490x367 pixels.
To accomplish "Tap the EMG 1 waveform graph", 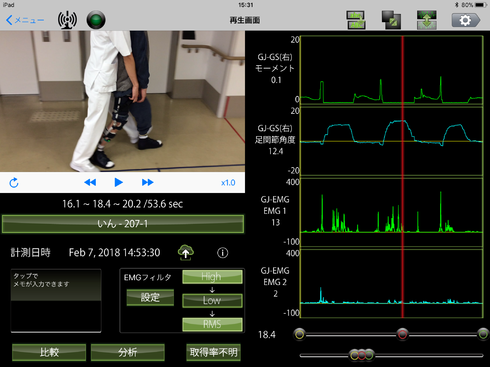I will [392, 212].
